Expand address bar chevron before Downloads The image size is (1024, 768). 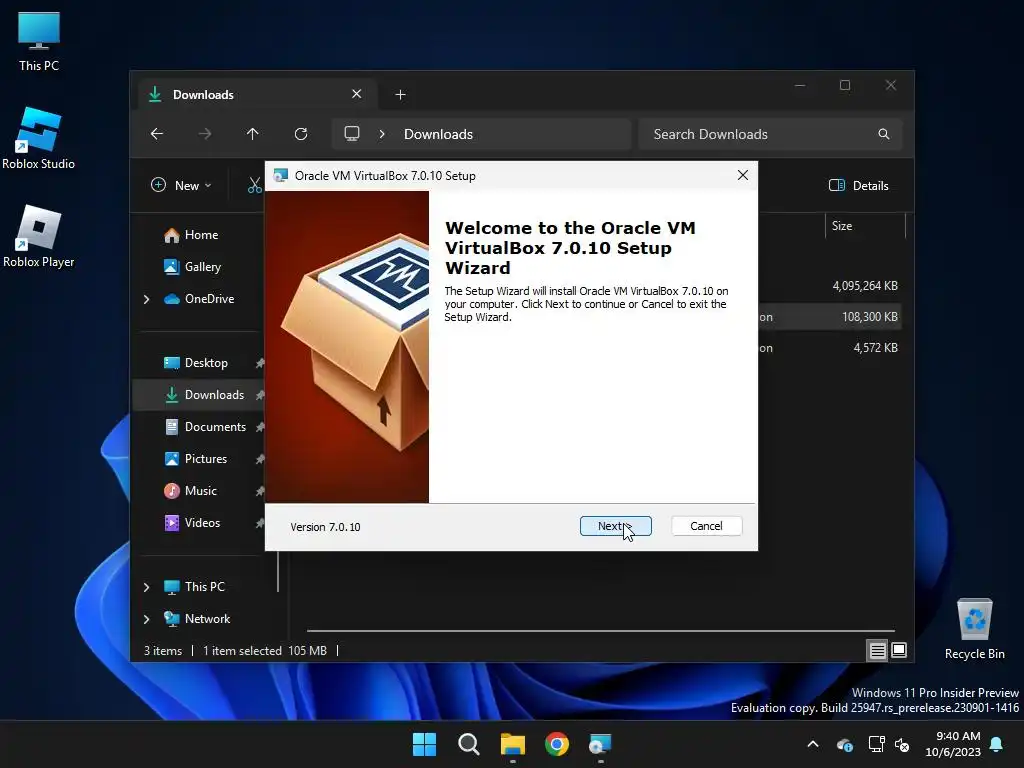point(382,134)
